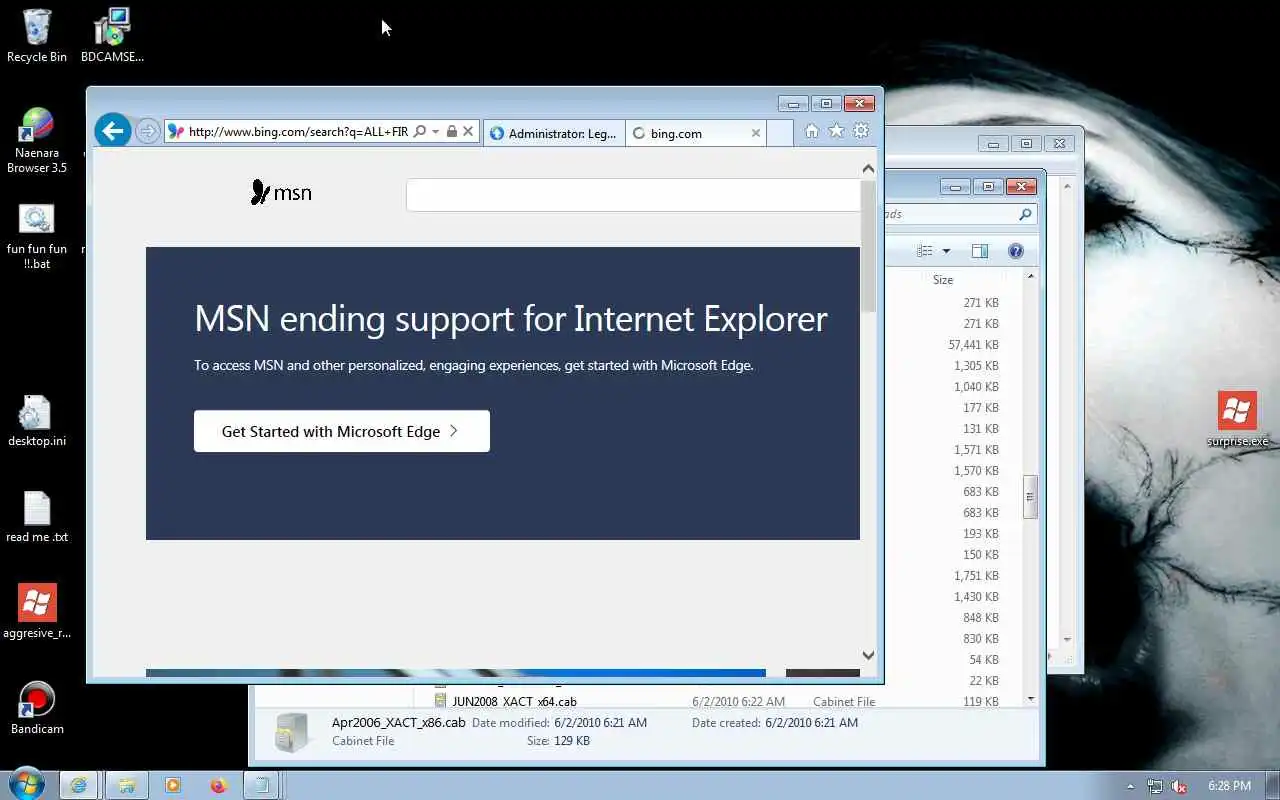Click the Explorer search box magnifier icon
This screenshot has width=1280, height=800.
[1025, 214]
